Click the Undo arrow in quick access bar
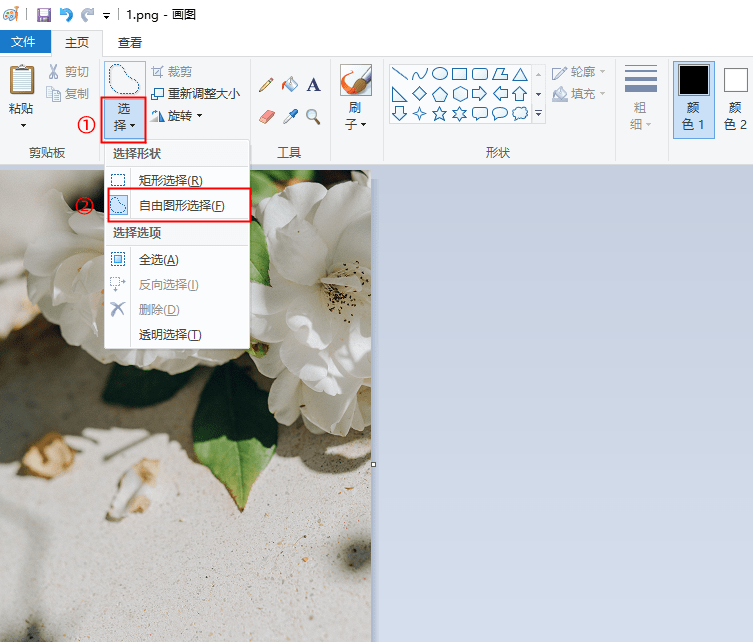This screenshot has height=642, width=753. pyautogui.click(x=66, y=15)
